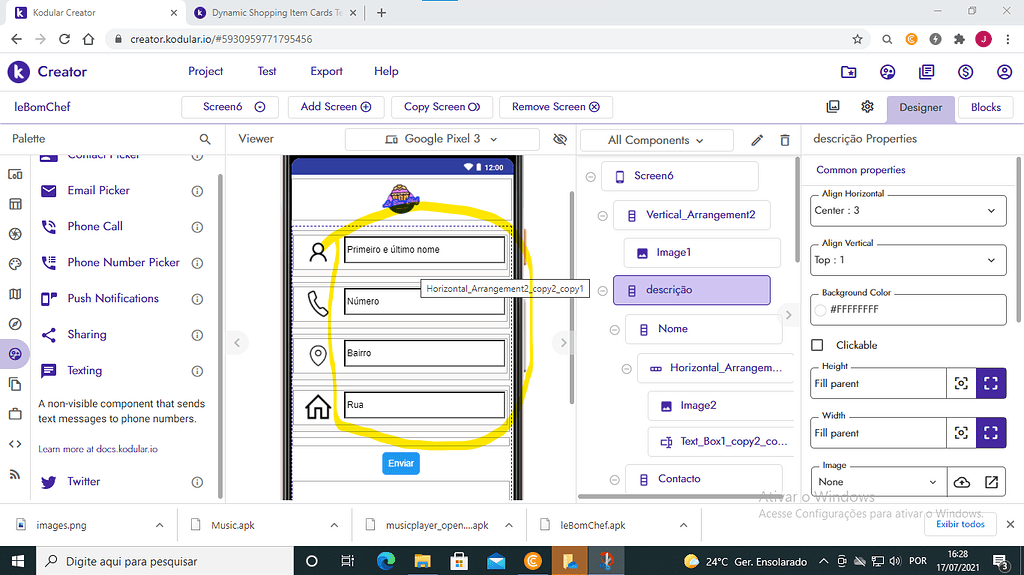Open the Align Vertical dropdown

[x=908, y=260]
